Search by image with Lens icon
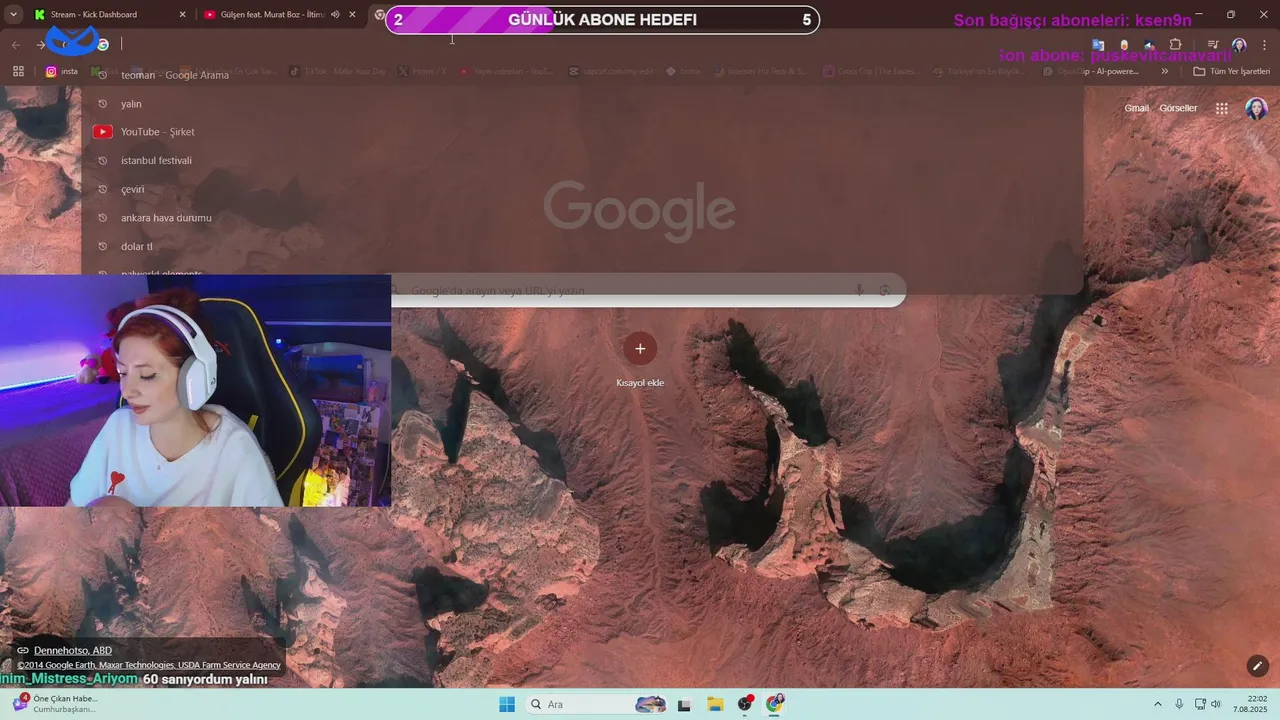The image size is (1280, 720). tap(884, 290)
